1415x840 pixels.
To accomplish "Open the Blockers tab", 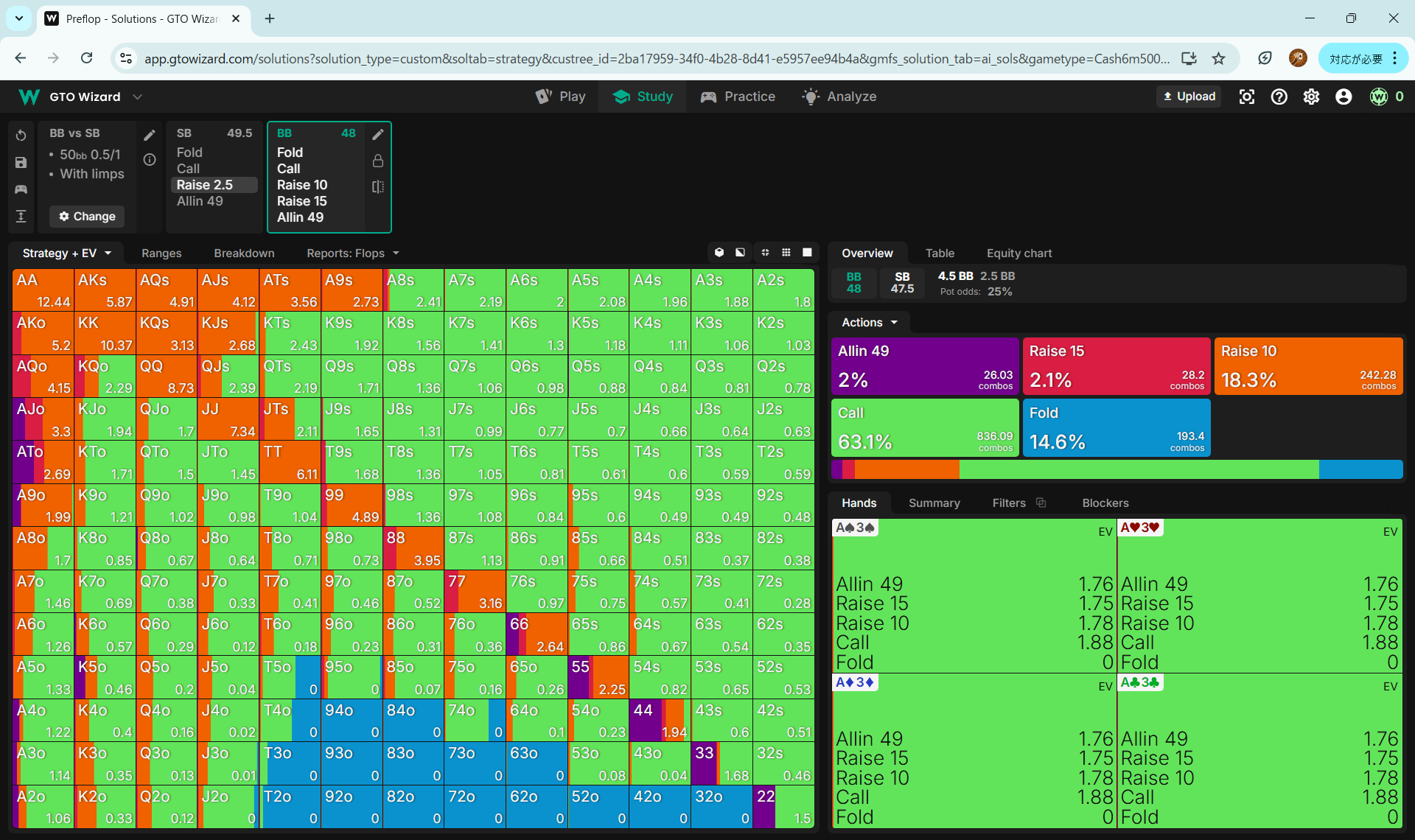I will [1105, 503].
